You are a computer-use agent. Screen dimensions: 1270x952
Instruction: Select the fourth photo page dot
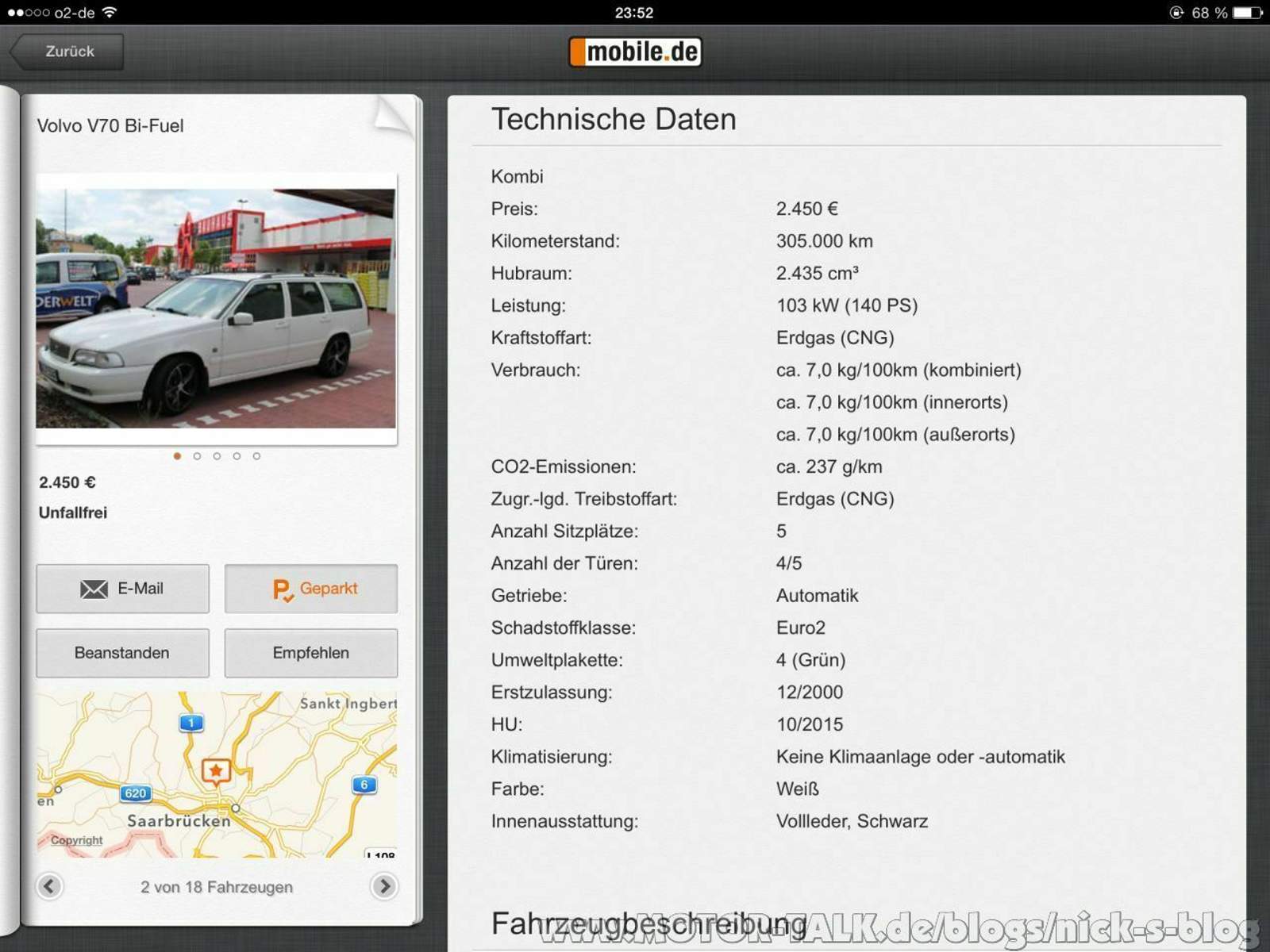(237, 456)
